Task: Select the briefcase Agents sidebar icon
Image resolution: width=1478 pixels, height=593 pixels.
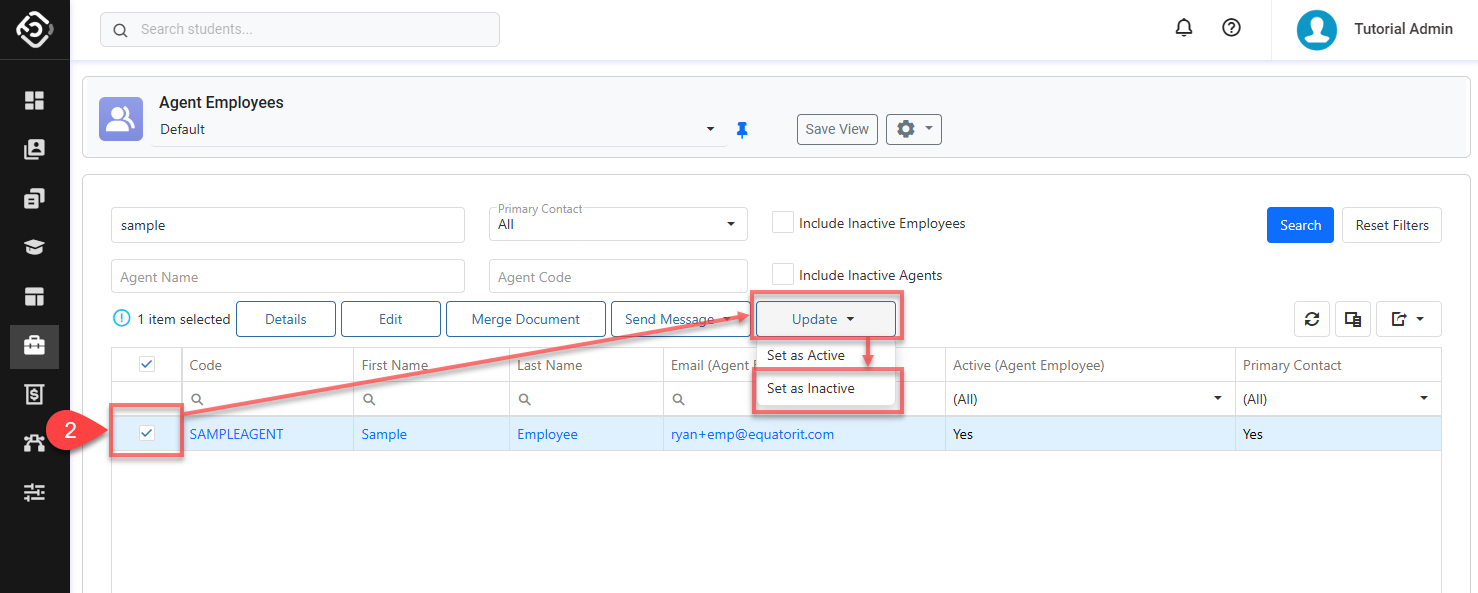Action: click(35, 346)
